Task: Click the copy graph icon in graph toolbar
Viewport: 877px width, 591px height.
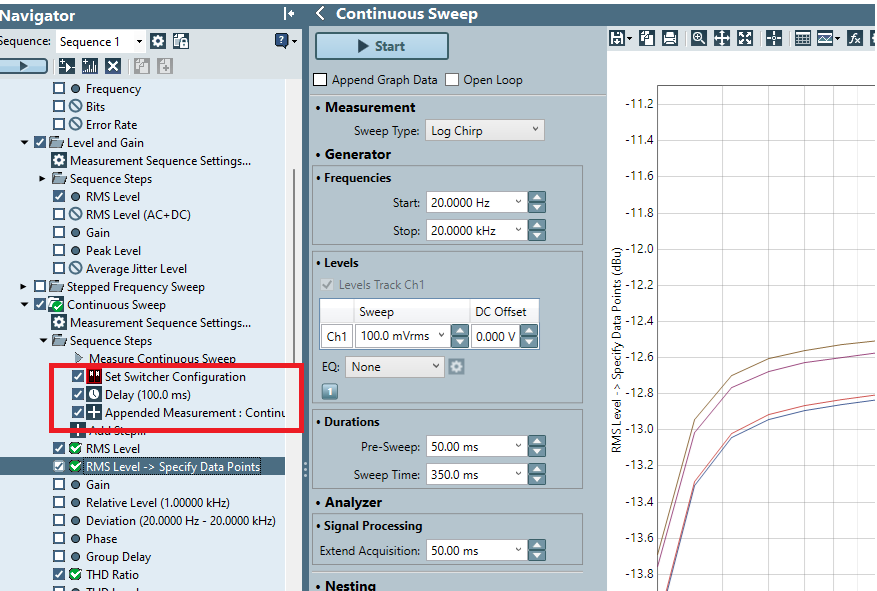Action: pos(647,38)
